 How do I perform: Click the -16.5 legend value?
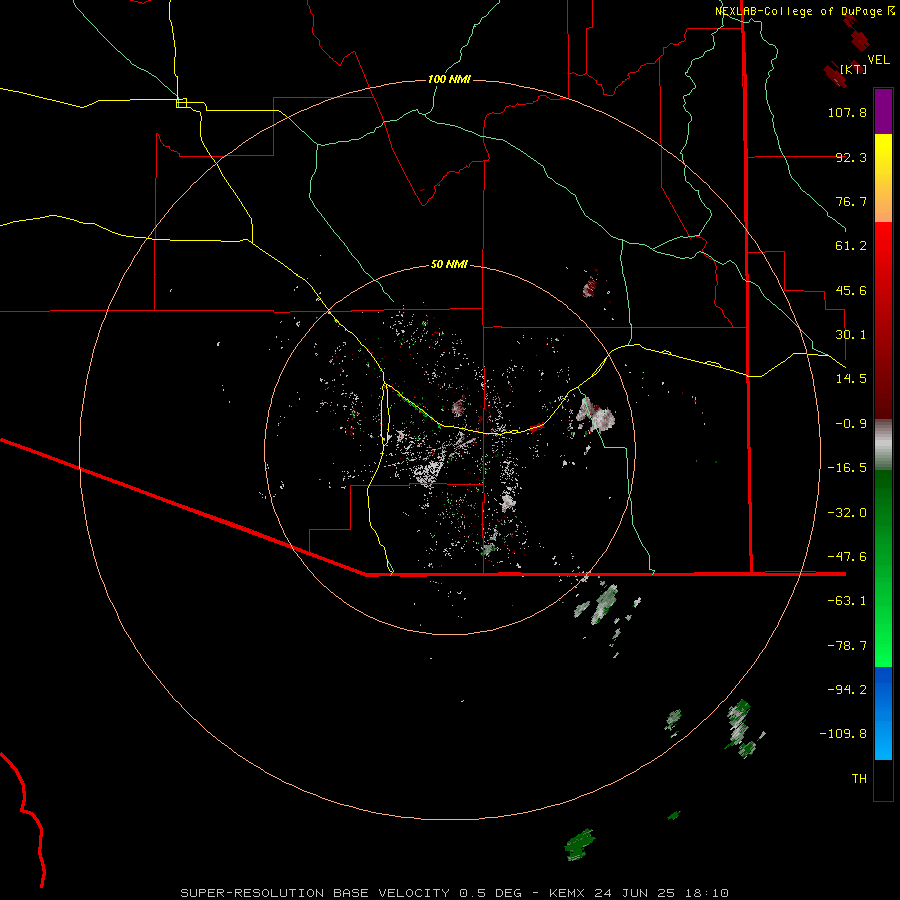(x=847, y=468)
